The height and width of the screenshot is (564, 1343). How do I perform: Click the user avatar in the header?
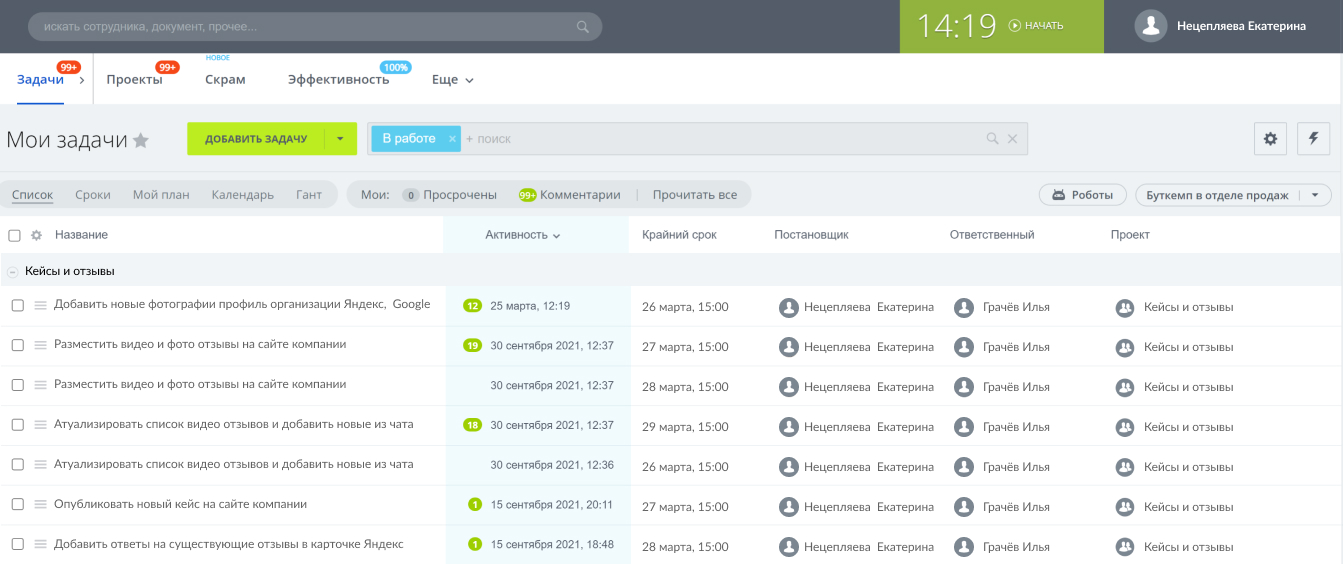click(1151, 27)
